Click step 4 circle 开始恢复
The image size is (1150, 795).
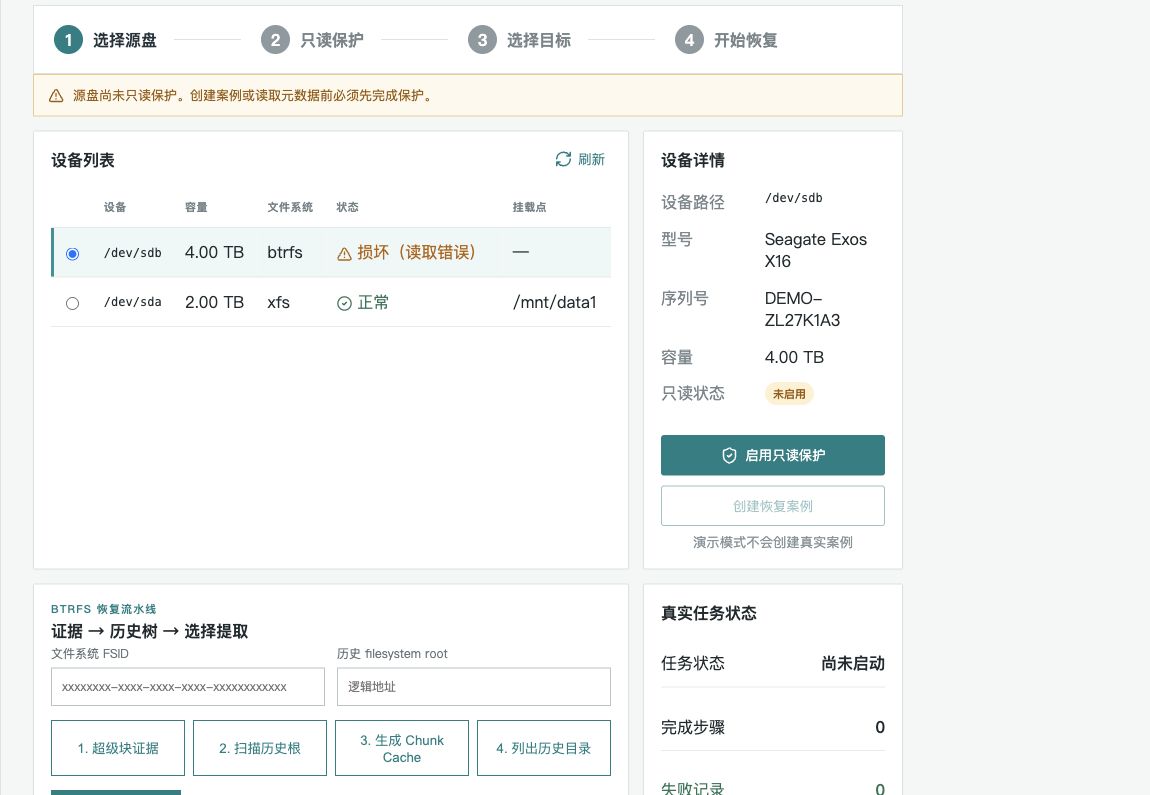(689, 40)
